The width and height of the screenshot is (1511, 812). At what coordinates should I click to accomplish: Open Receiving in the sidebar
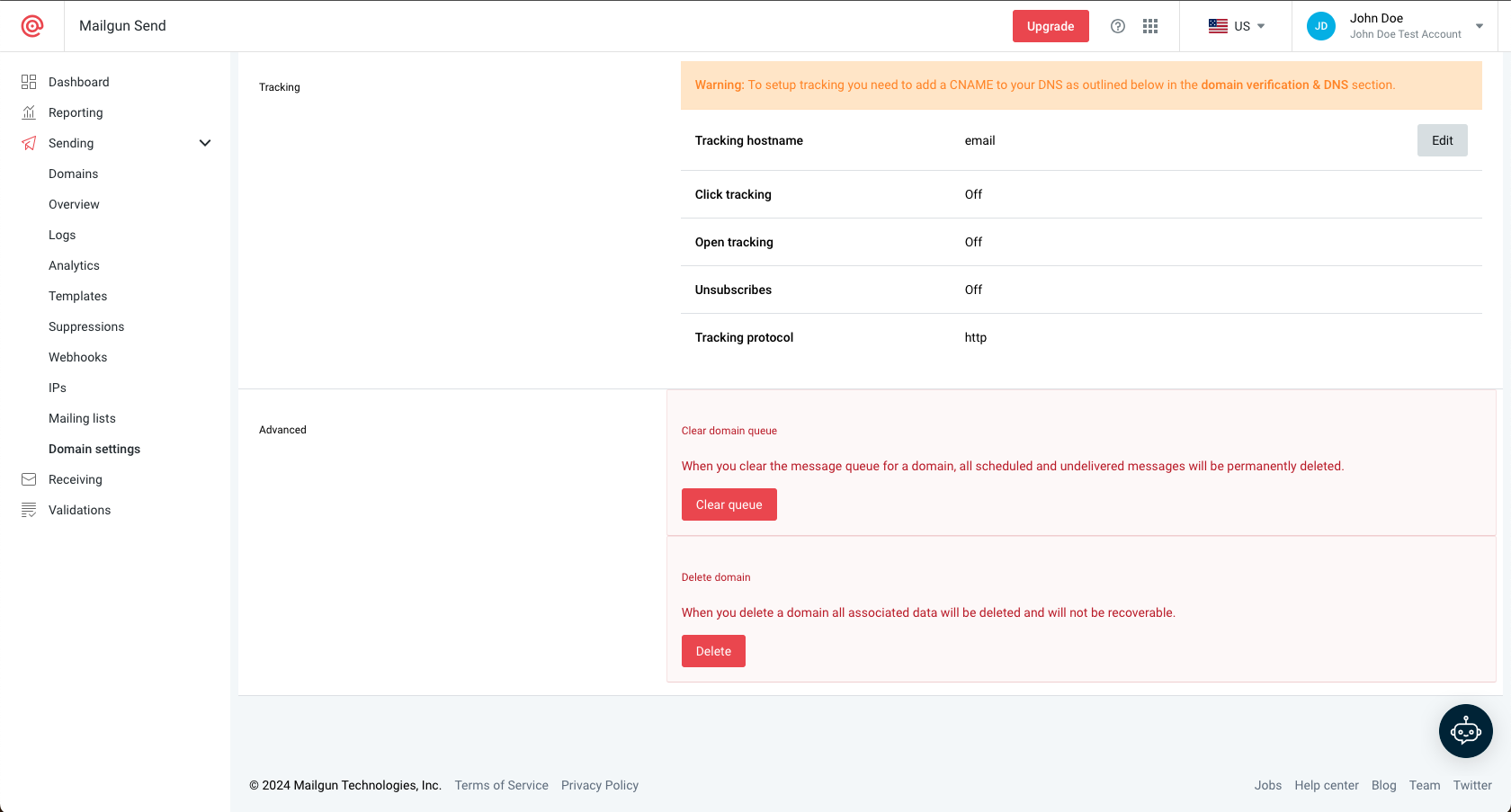point(76,479)
